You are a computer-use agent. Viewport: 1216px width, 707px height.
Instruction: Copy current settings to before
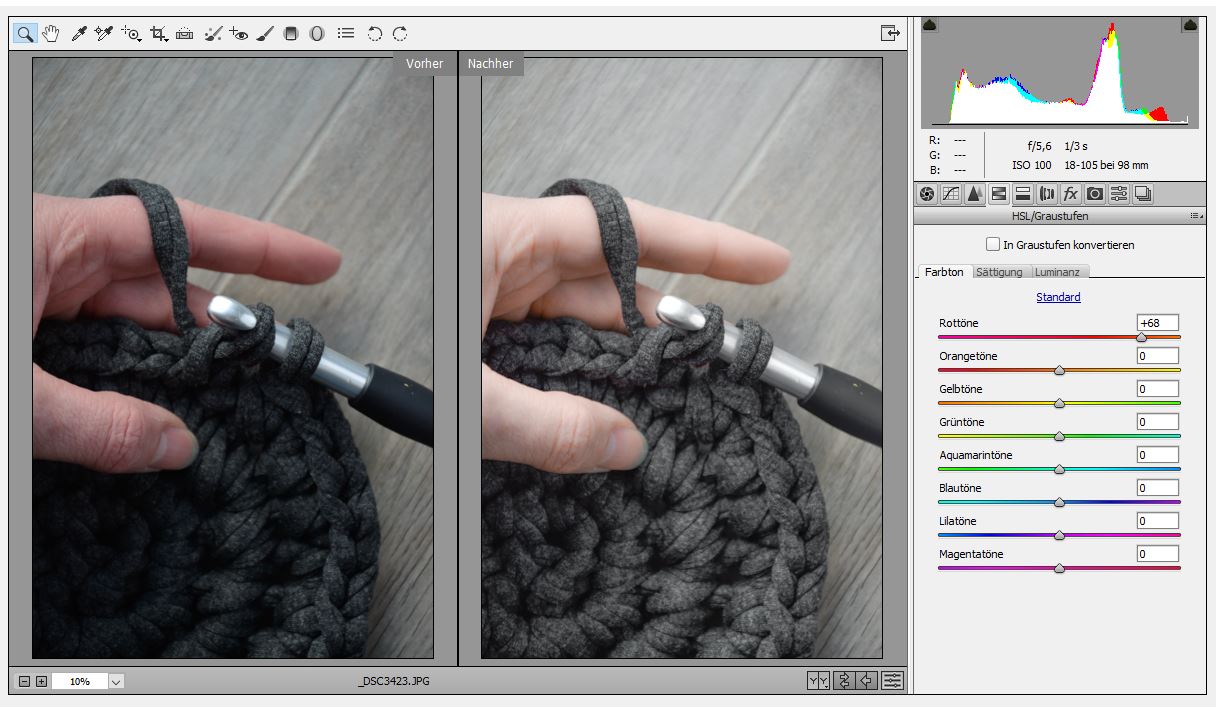coord(868,681)
